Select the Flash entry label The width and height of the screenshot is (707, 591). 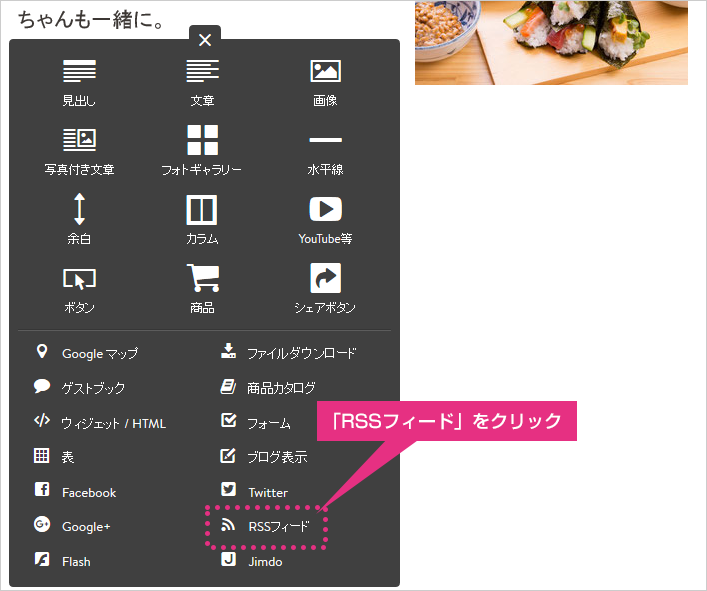pos(76,562)
